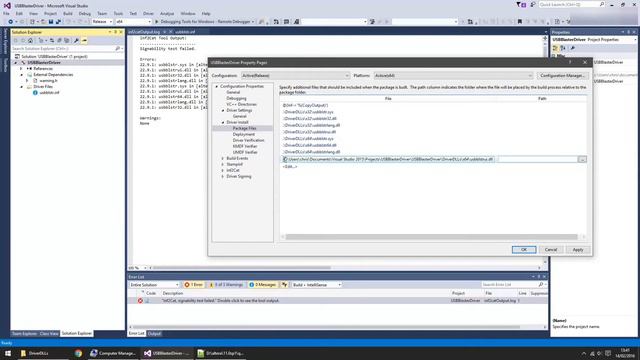This screenshot has height=360, width=640.
Task: Click the <Edit...> entry in package files
Action: (290, 167)
